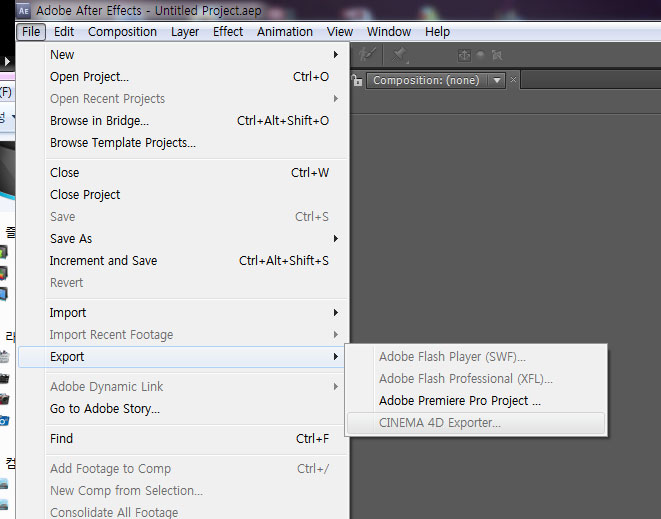Close the open File menu

[31, 32]
